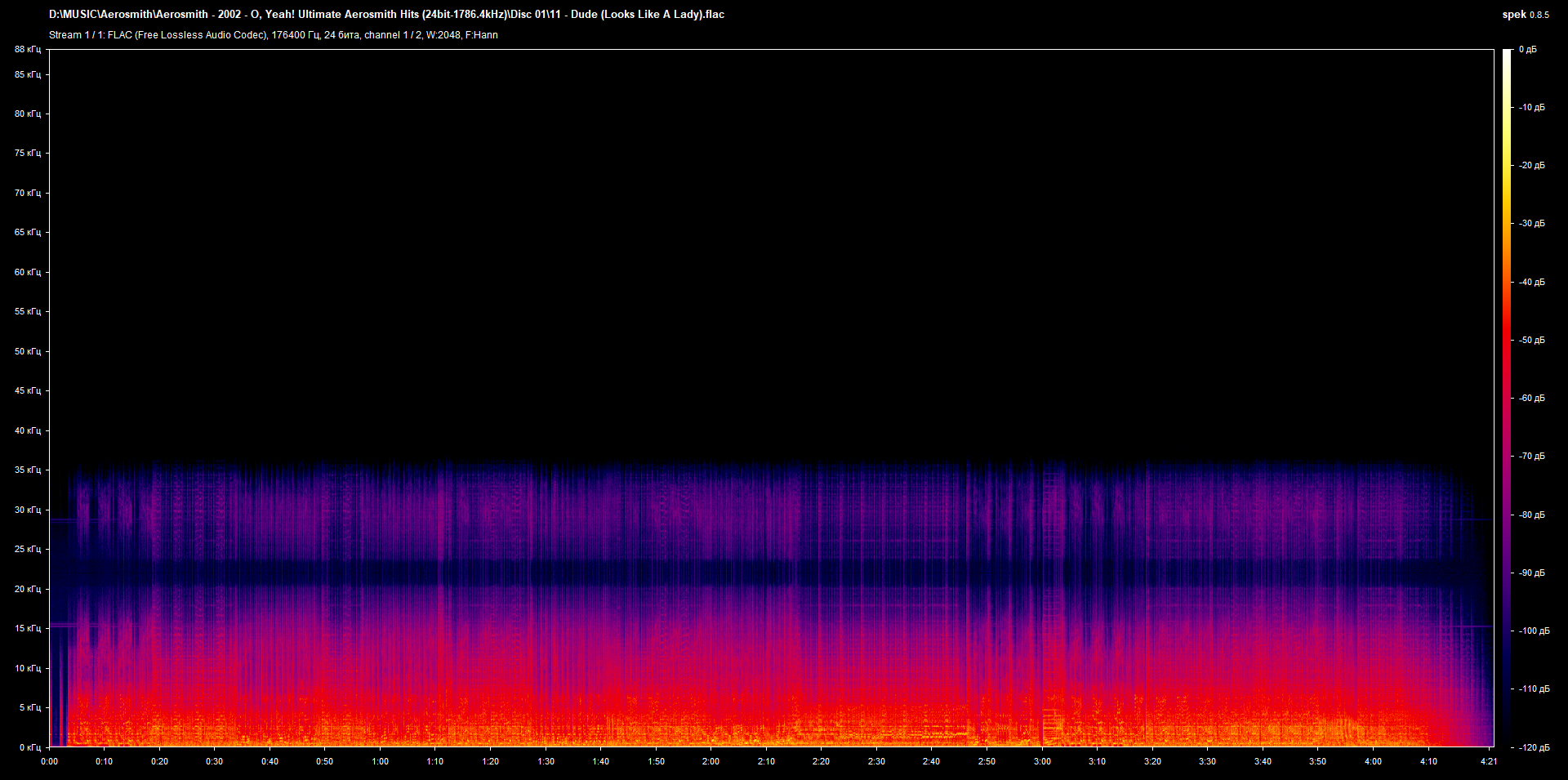
Task: Click the 20 кГц frequency axis label
Action: pyautogui.click(x=27, y=589)
